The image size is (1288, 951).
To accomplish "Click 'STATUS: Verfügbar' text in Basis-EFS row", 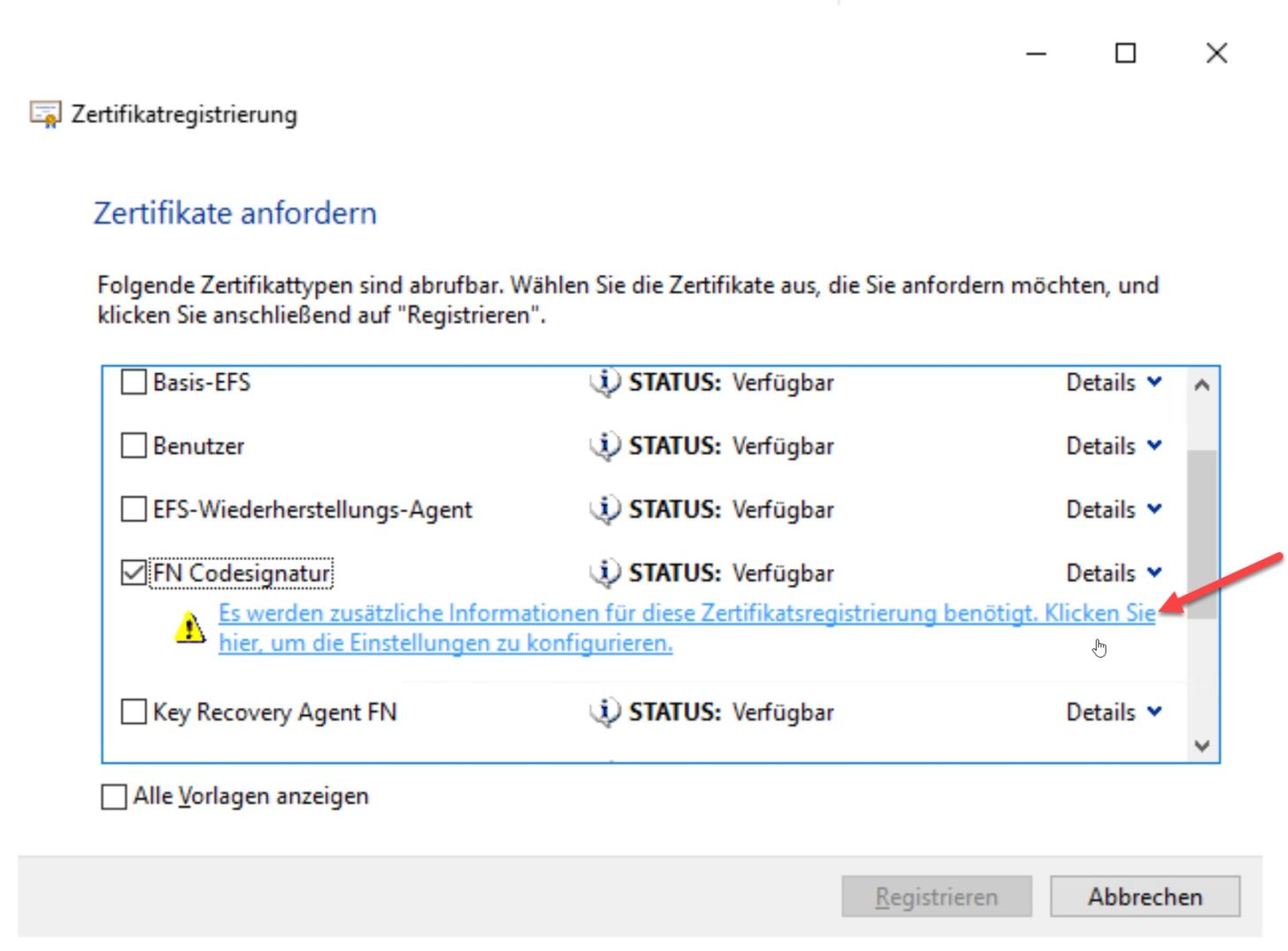I will (731, 383).
